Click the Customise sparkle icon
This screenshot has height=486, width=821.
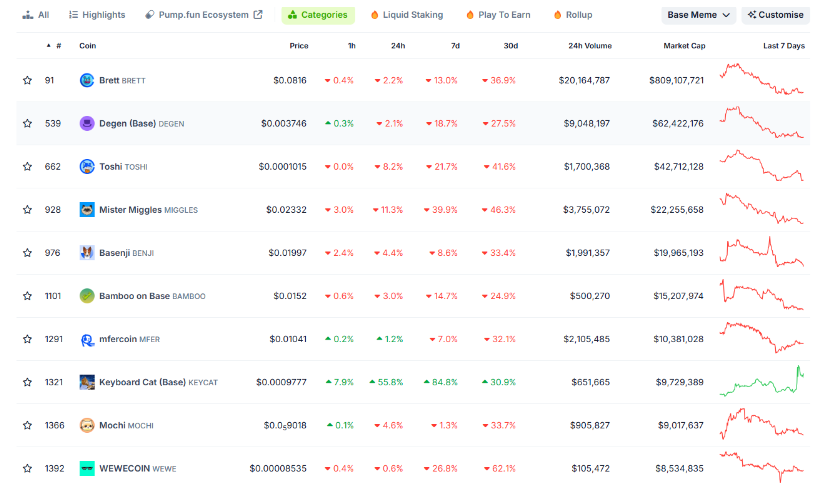coord(751,15)
